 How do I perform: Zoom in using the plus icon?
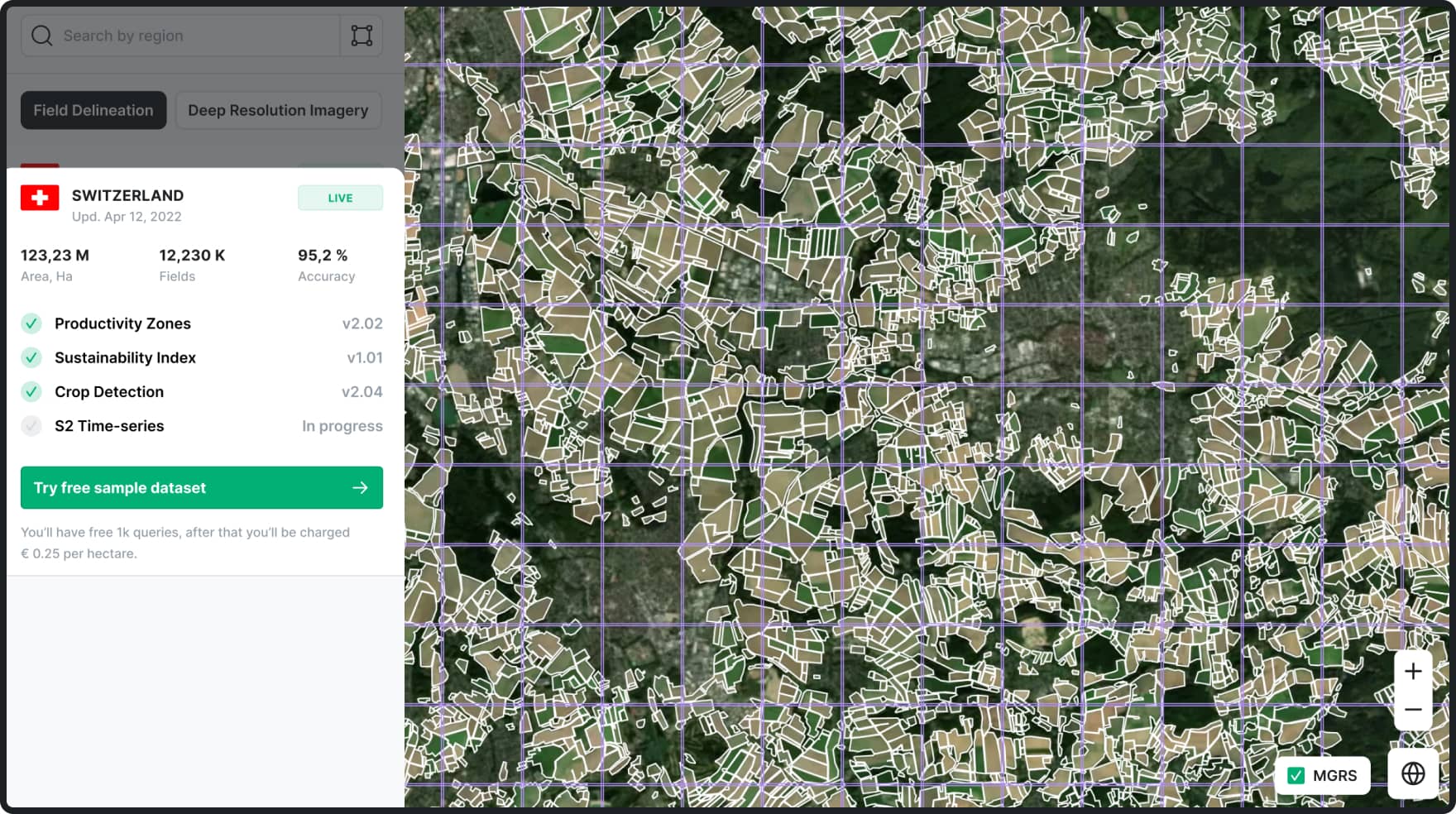pyautogui.click(x=1413, y=672)
